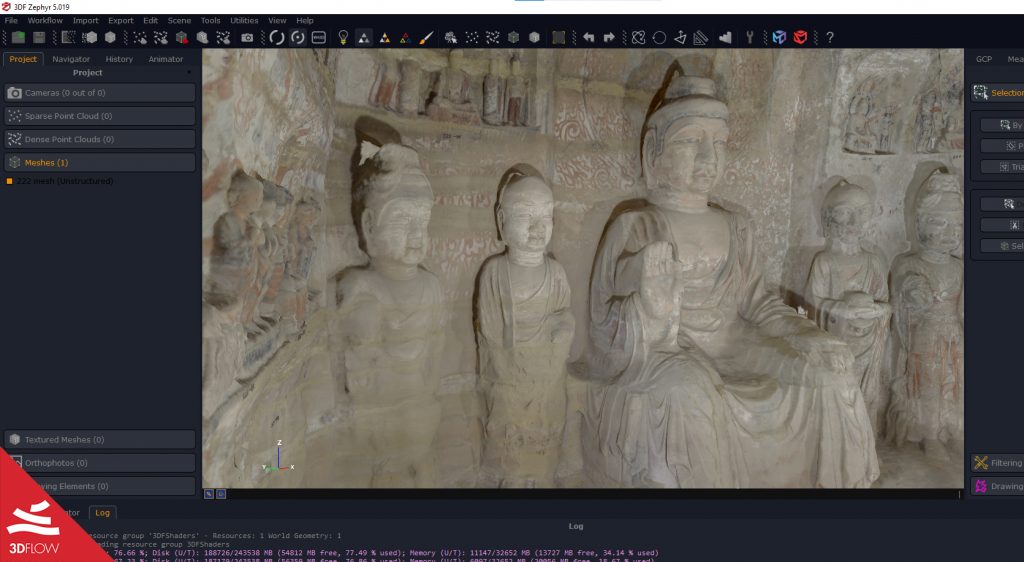
Task: Click the red cube logo icon
Action: tap(800, 37)
